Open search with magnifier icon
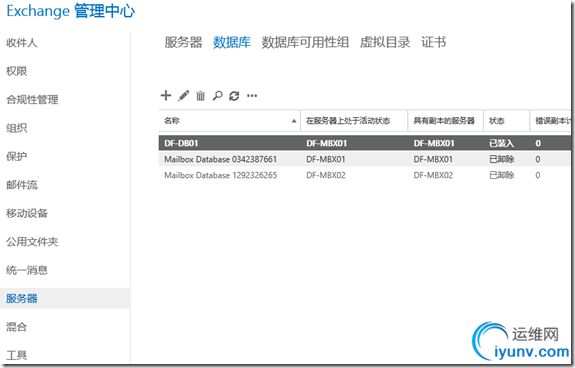The height and width of the screenshot is (368, 575). point(217,96)
